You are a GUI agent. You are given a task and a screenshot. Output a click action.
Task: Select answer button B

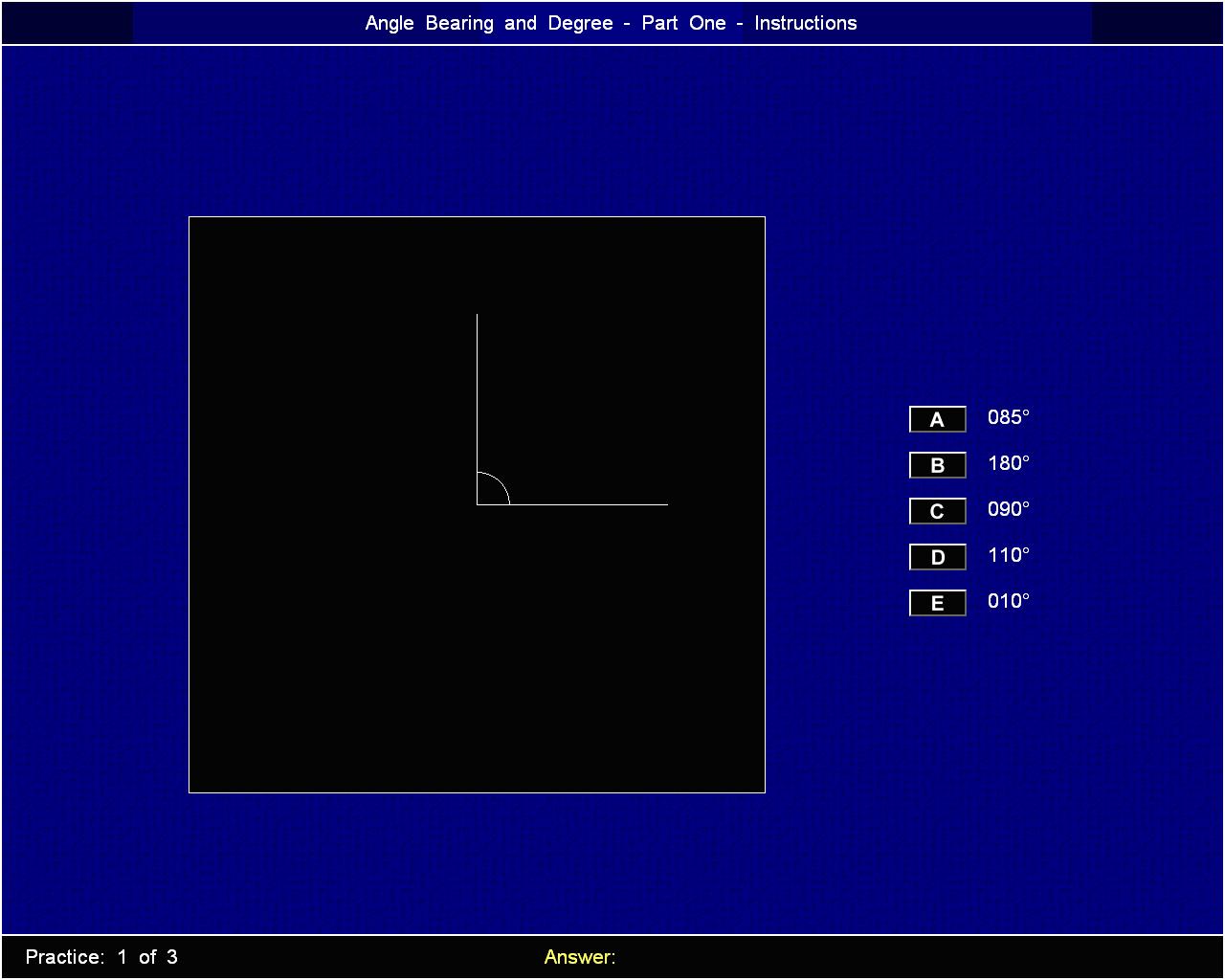click(x=937, y=465)
